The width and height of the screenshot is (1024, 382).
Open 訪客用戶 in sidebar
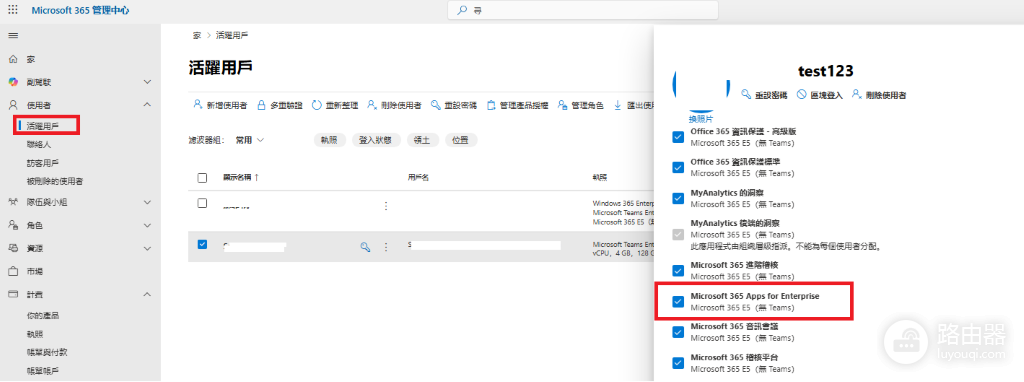43,163
